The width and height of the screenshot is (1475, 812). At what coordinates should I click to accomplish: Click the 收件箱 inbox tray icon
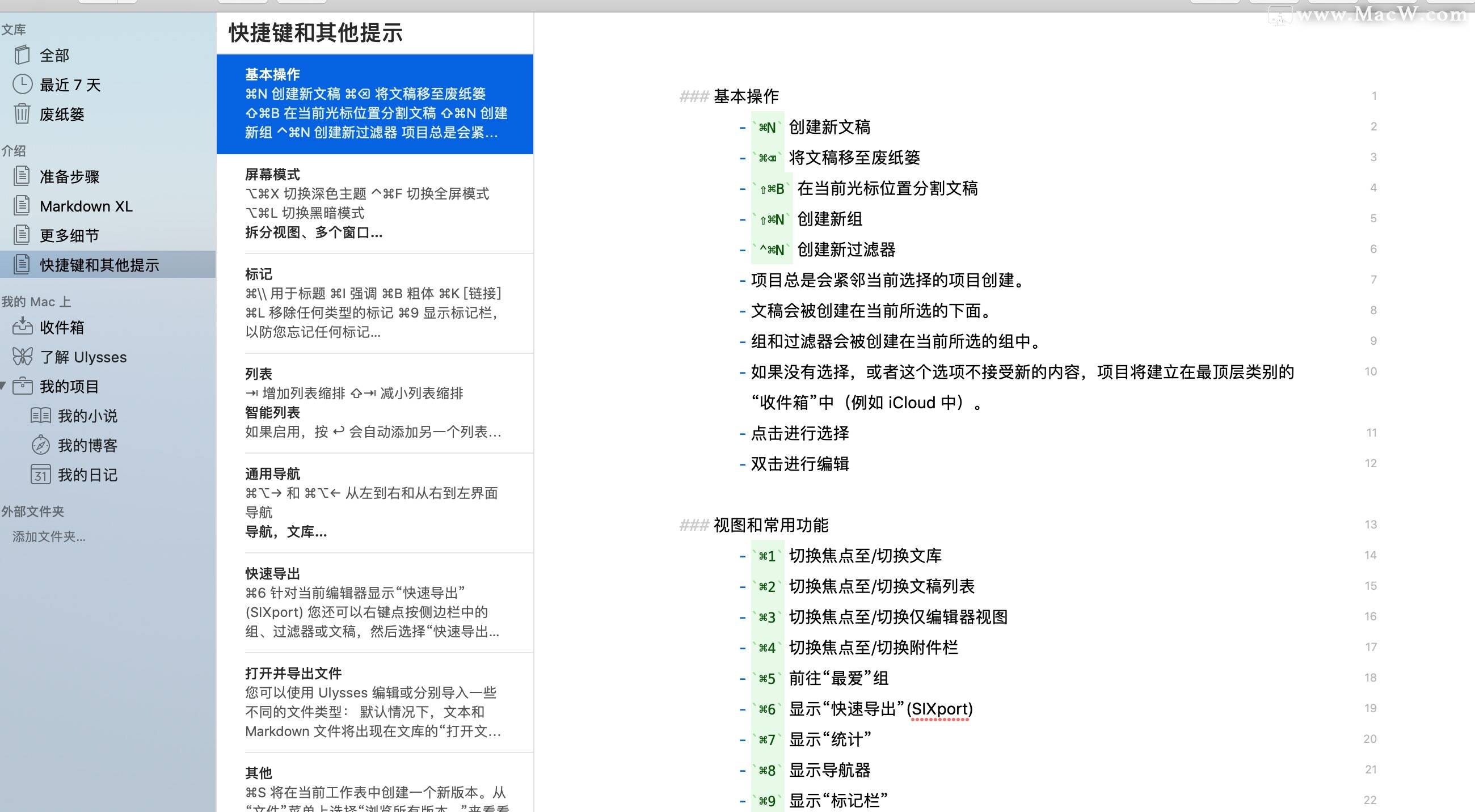22,327
